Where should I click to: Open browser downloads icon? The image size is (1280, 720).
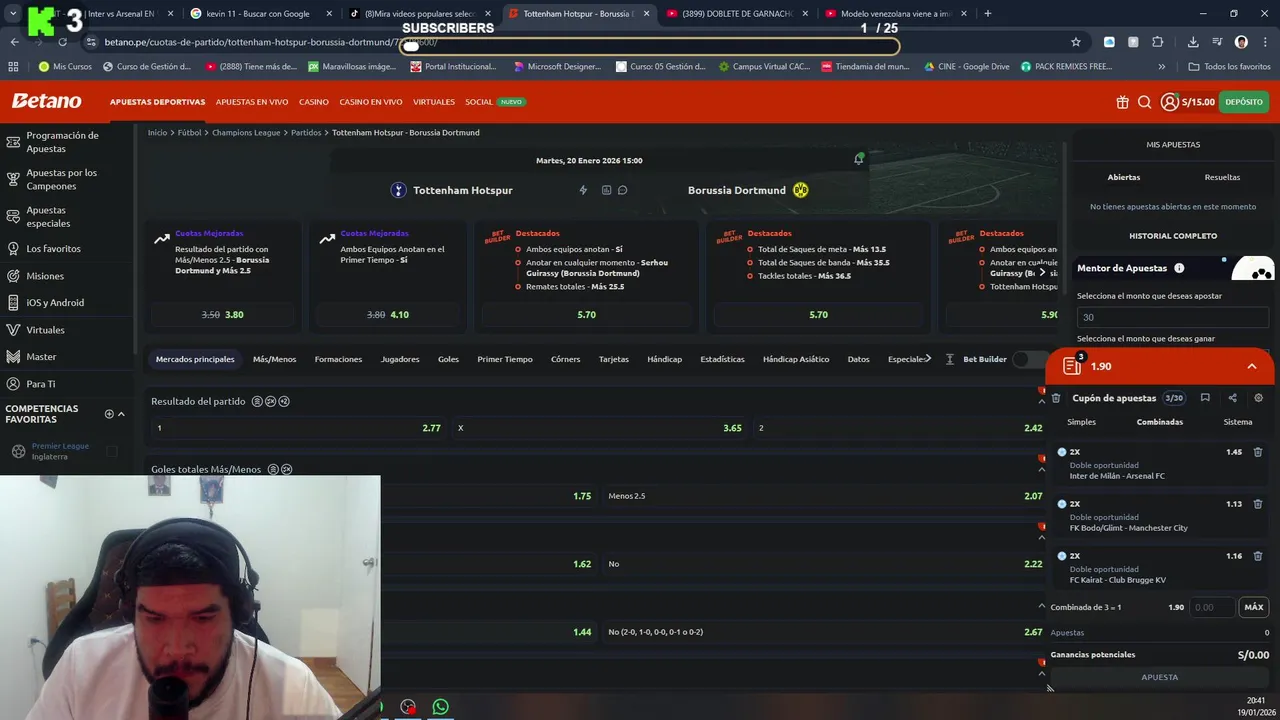pyautogui.click(x=1193, y=42)
